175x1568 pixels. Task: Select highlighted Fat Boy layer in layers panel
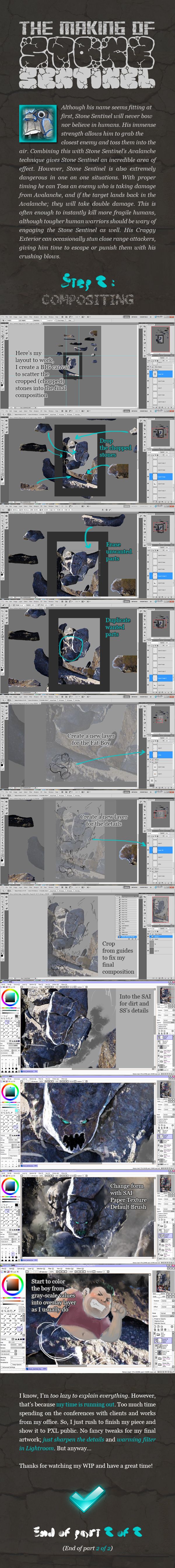pos(161,755)
